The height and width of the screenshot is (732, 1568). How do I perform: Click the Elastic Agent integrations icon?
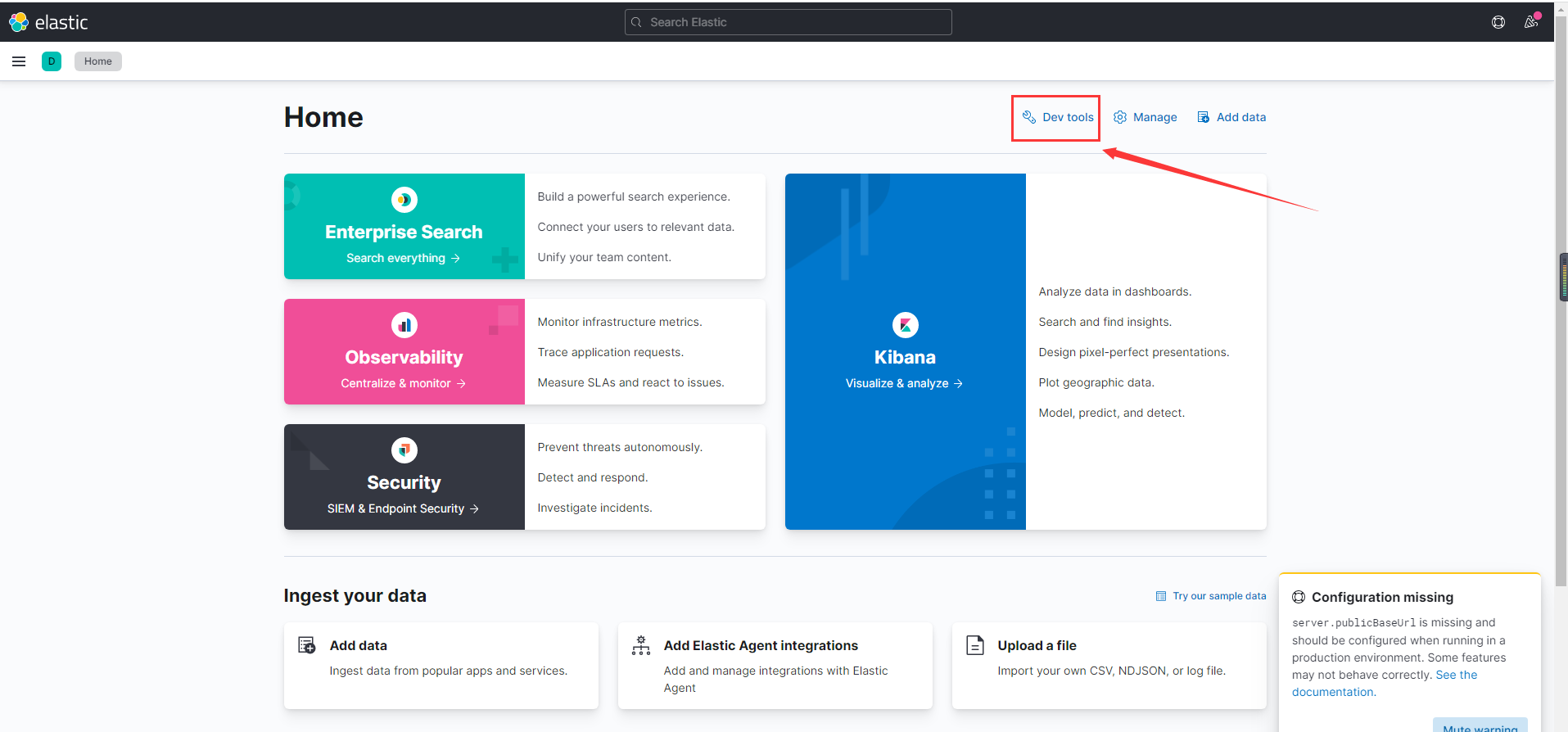pyautogui.click(x=641, y=645)
